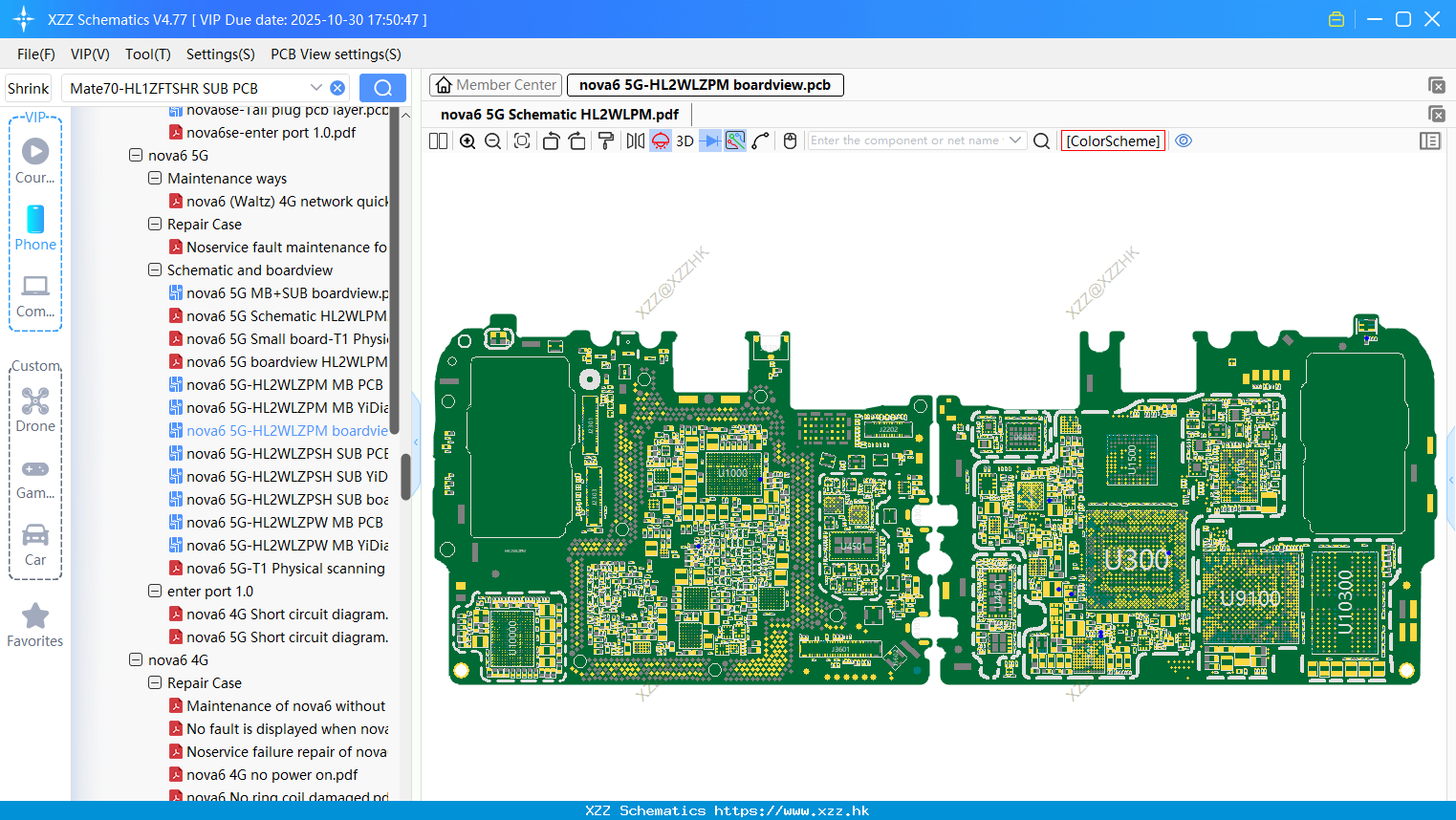Click U300 chip on the board
The image size is (1456, 820).
coord(1137,560)
